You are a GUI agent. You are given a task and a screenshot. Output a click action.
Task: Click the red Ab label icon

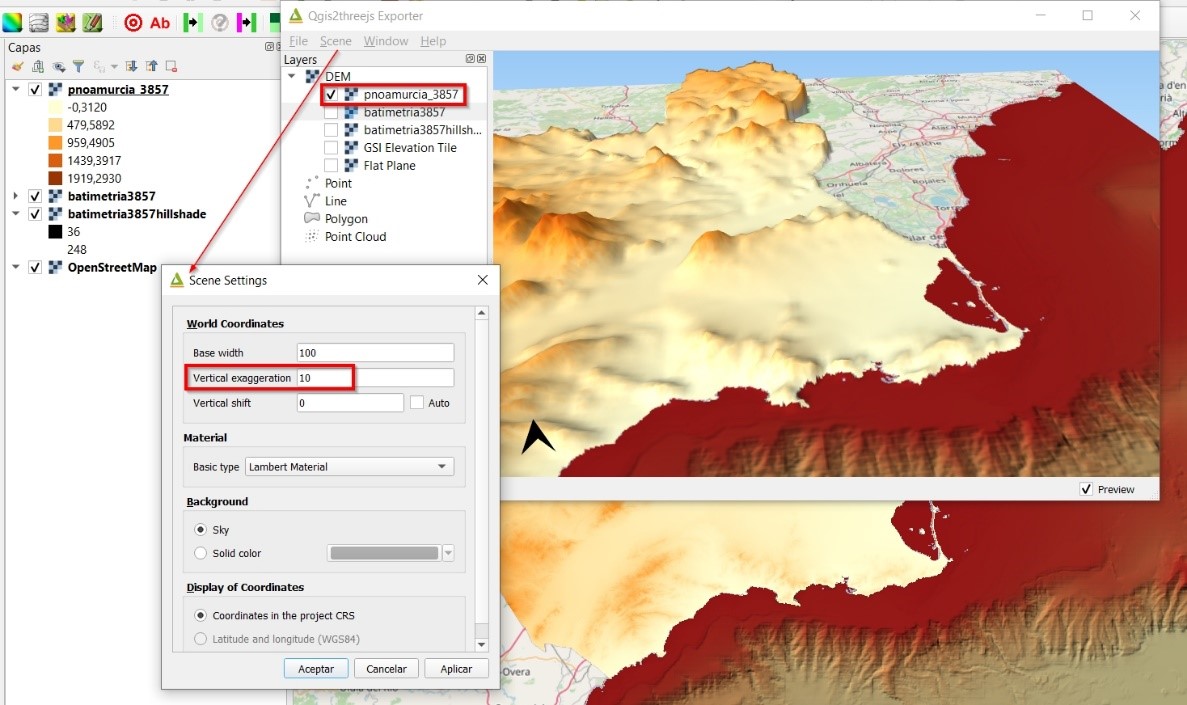pos(160,22)
